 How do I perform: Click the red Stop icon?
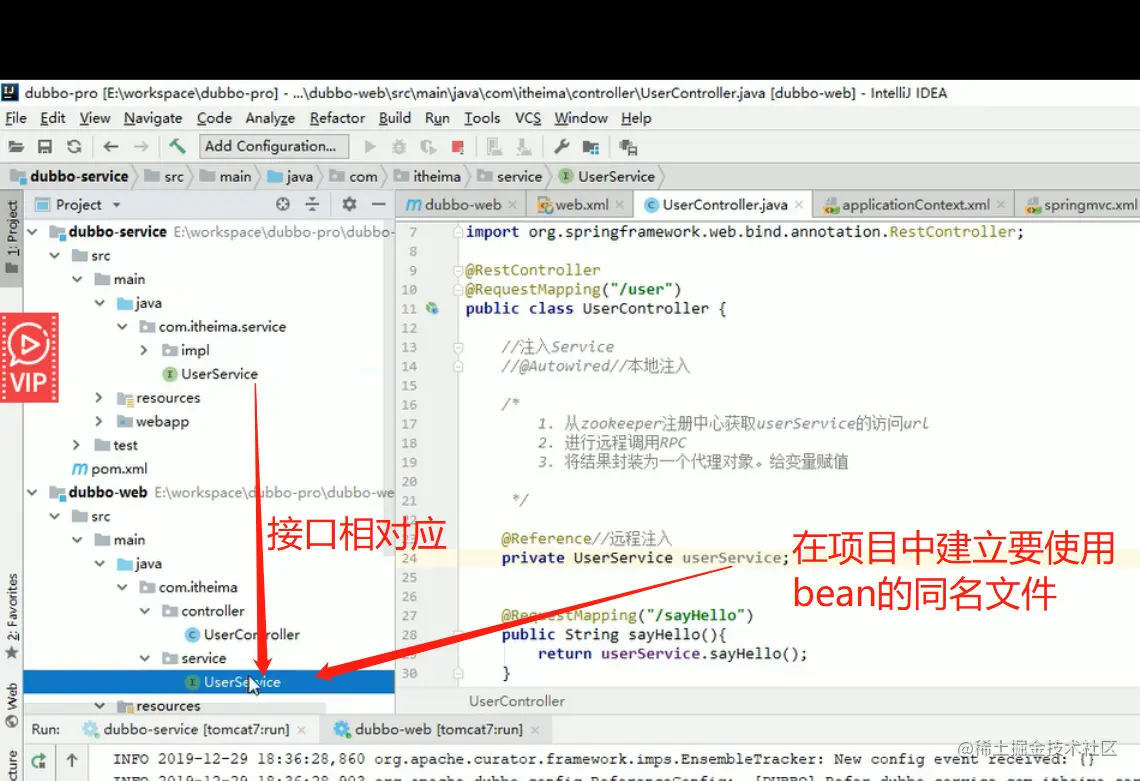[457, 147]
